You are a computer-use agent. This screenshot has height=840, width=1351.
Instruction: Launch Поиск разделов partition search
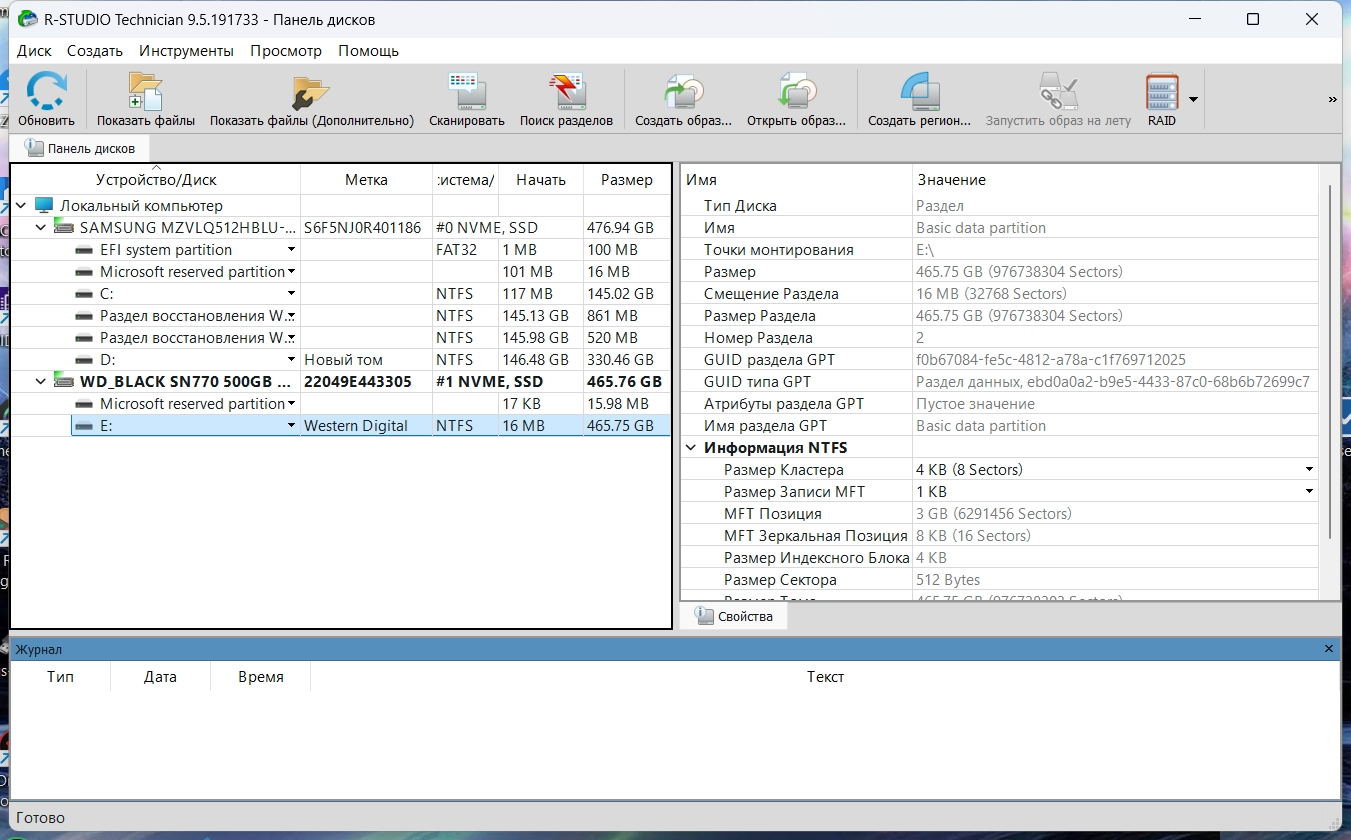(x=566, y=92)
